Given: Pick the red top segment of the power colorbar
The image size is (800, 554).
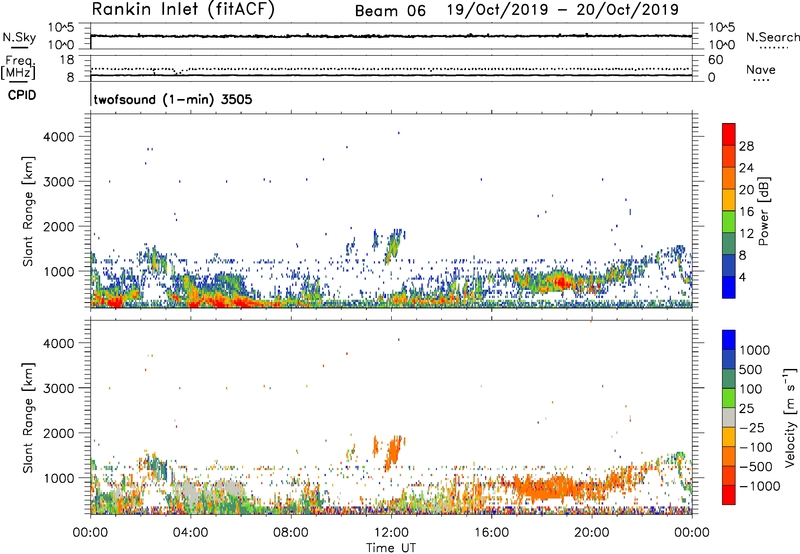Looking at the screenshot, I should (729, 135).
